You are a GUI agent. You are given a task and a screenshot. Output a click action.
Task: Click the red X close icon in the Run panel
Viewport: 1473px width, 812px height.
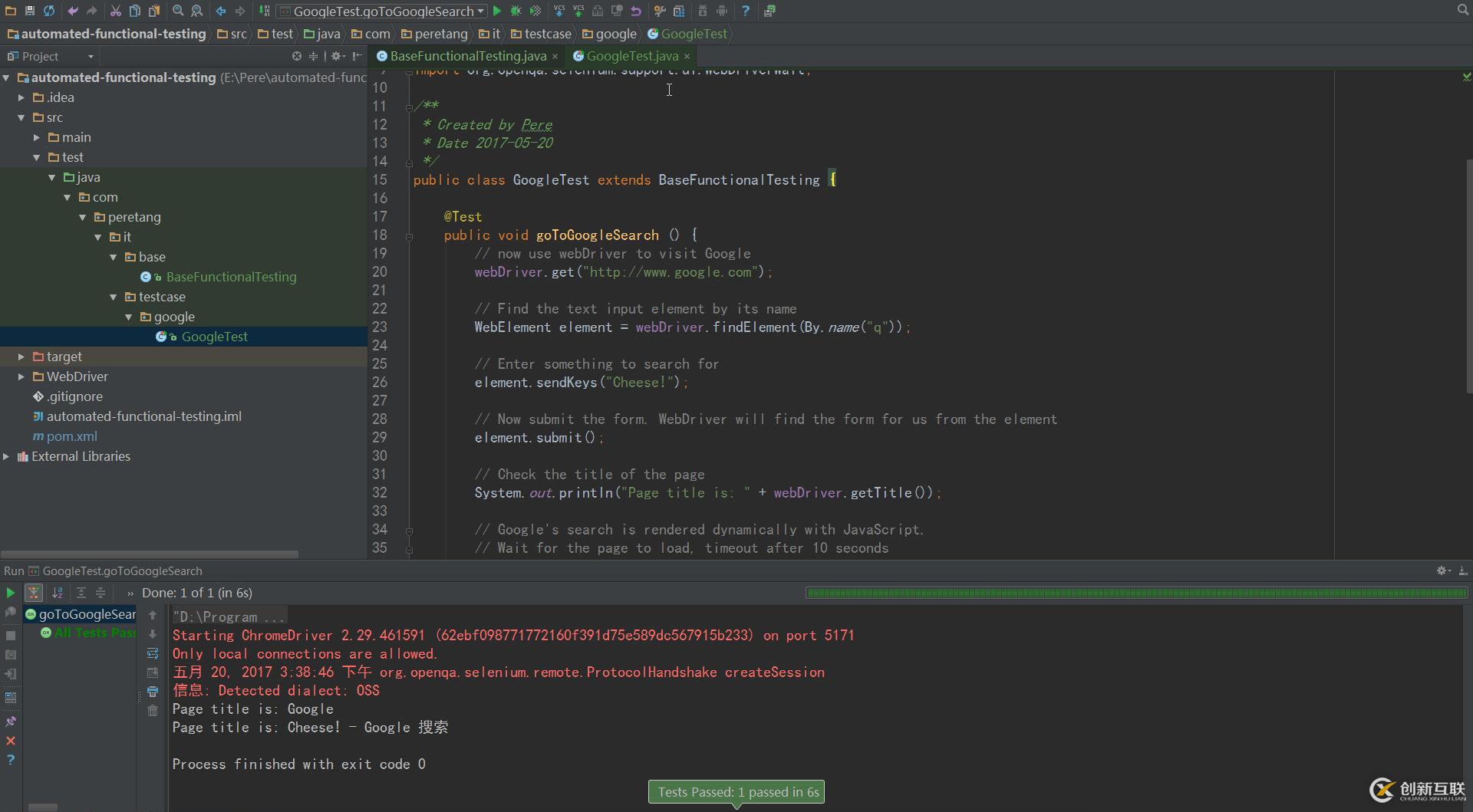point(11,741)
